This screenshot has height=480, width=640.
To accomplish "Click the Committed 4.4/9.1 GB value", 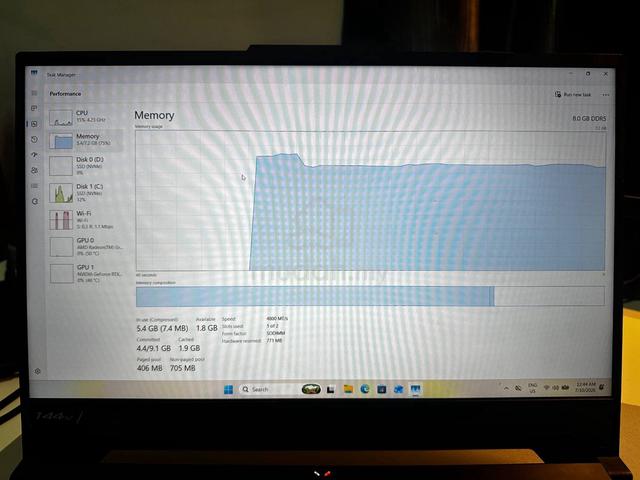I will point(153,348).
